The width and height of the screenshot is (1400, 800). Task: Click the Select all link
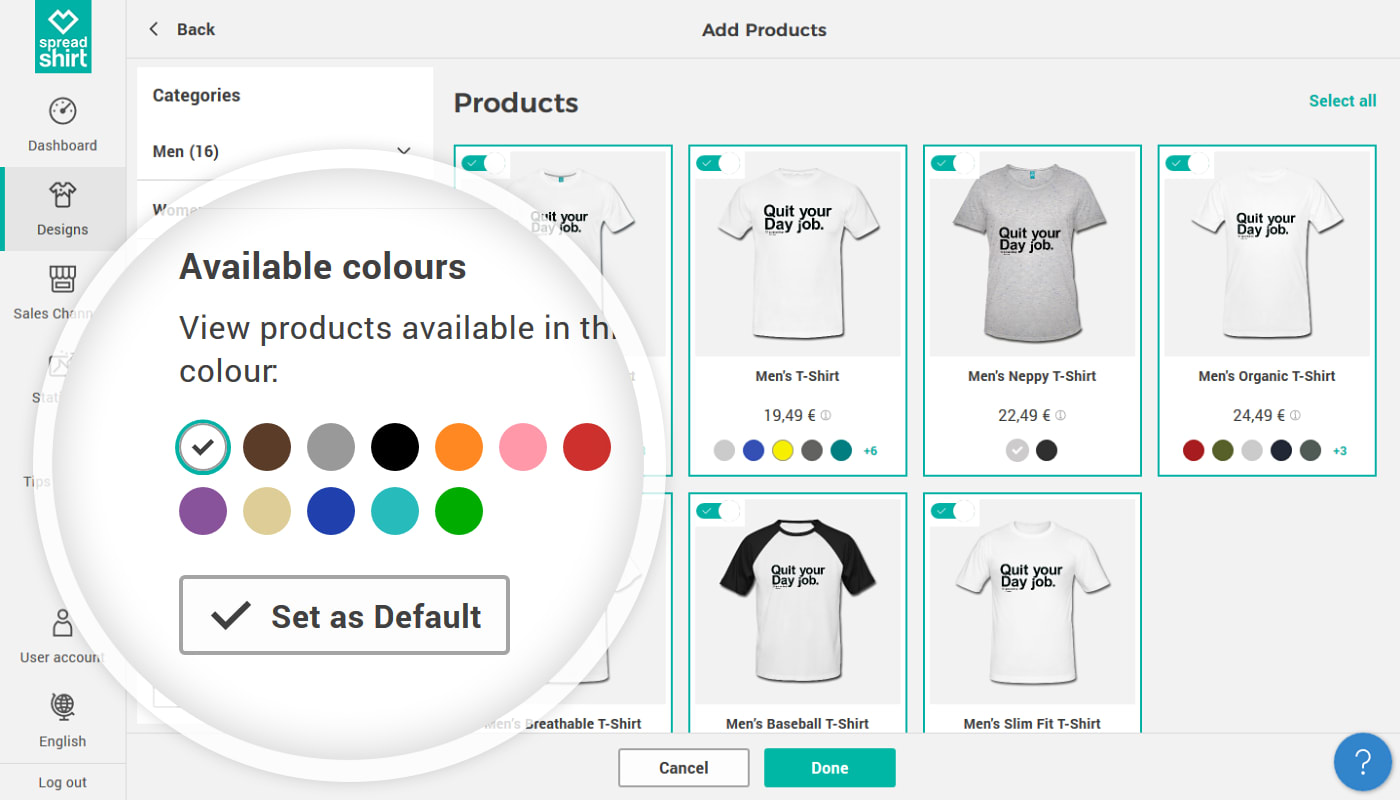tap(1342, 101)
